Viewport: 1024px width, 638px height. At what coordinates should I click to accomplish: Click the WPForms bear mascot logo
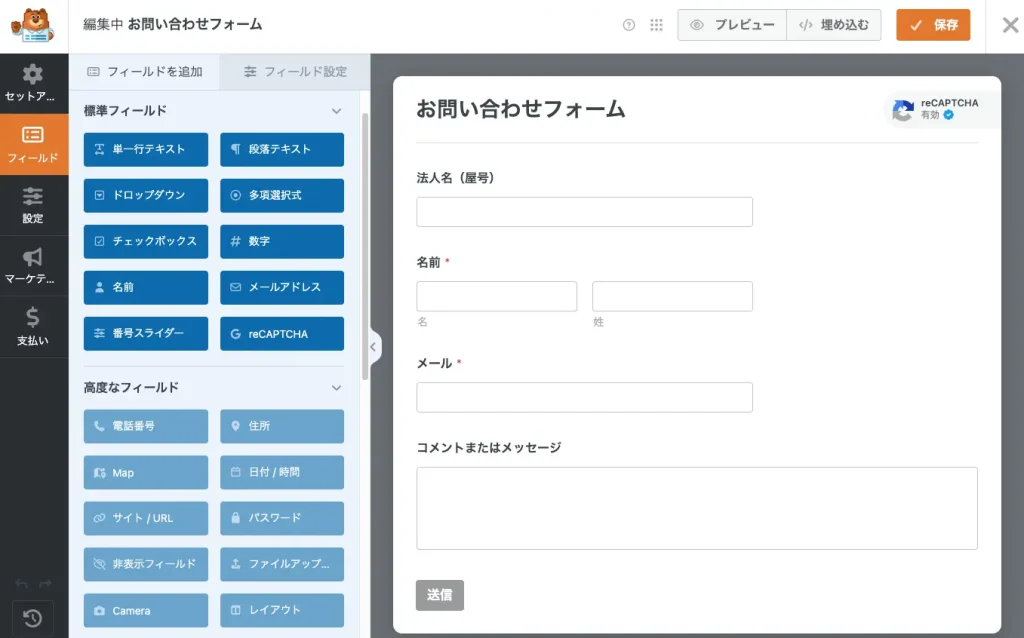pos(33,25)
